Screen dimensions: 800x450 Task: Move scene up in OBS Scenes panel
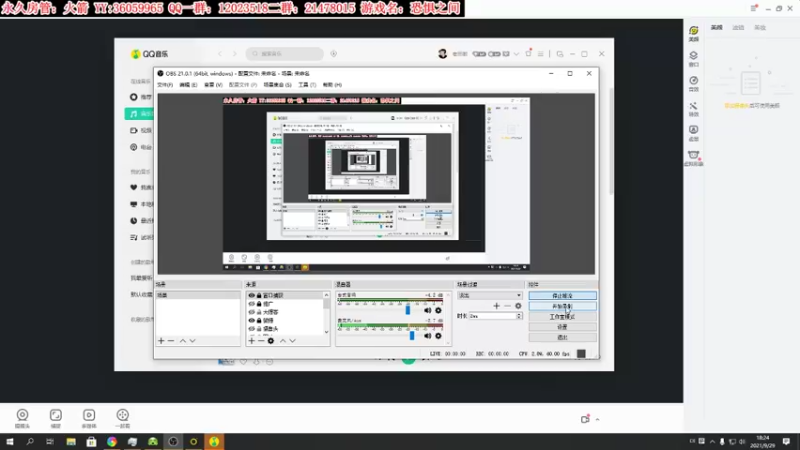[x=183, y=340]
